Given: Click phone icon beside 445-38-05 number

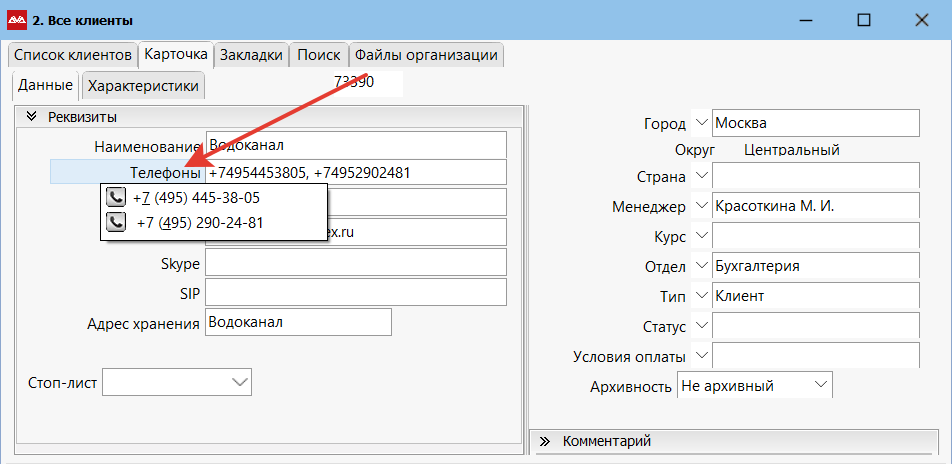Looking at the screenshot, I should point(116,197).
